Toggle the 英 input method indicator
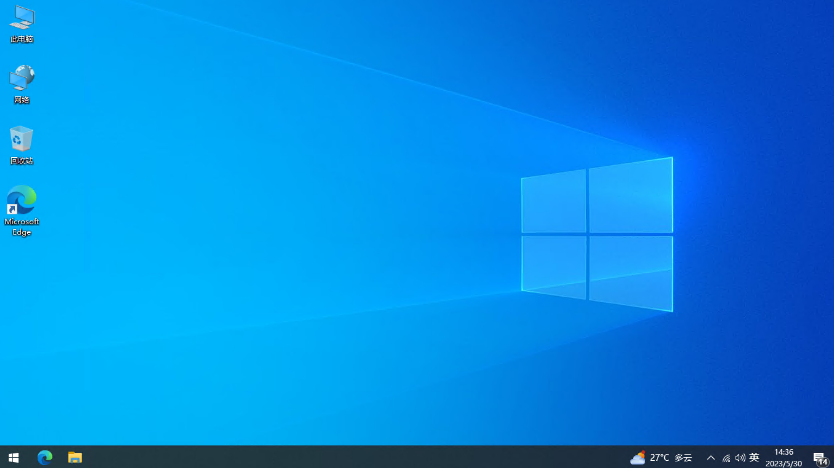Image resolution: width=834 pixels, height=468 pixels. pos(754,458)
